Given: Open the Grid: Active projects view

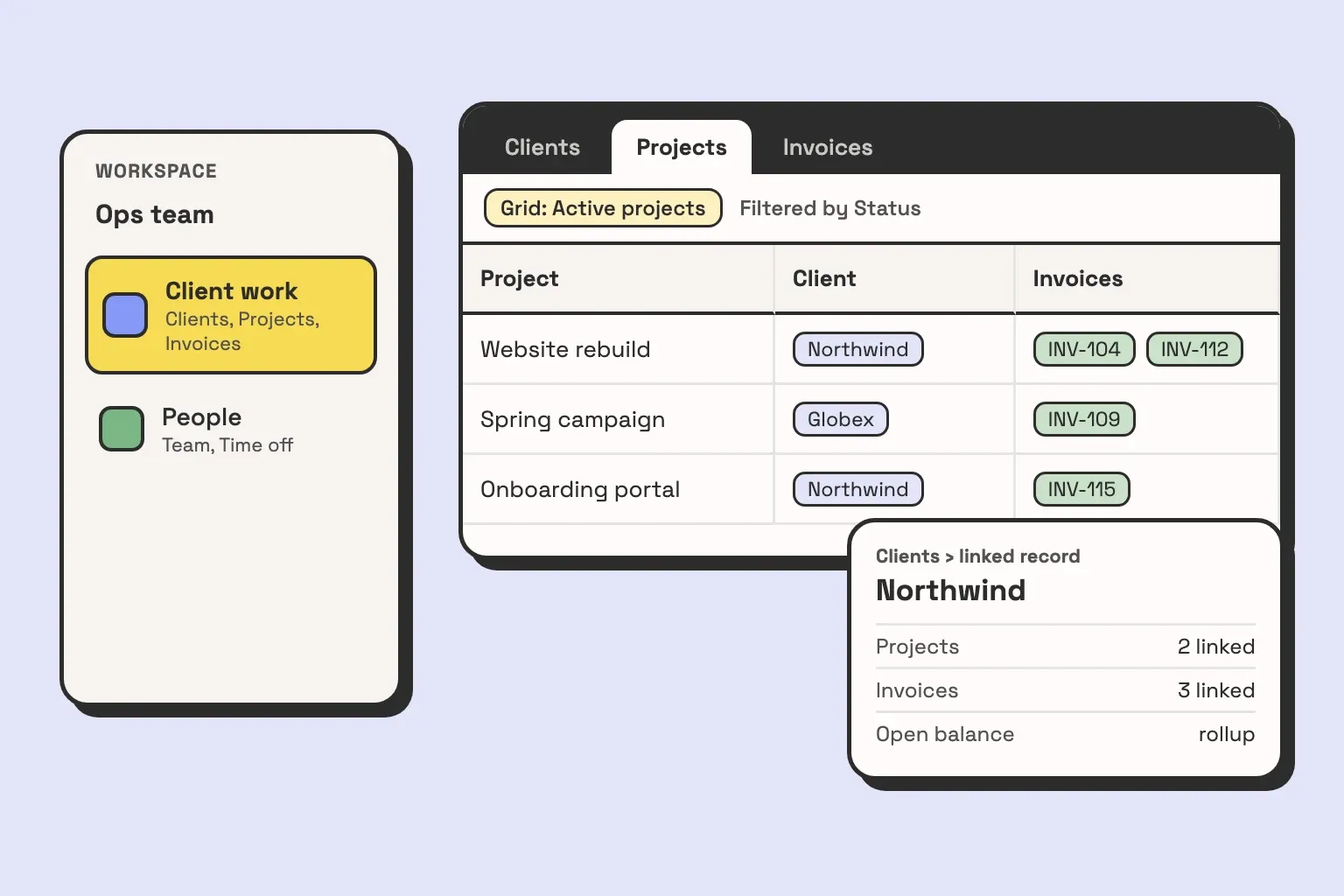Looking at the screenshot, I should 603,208.
